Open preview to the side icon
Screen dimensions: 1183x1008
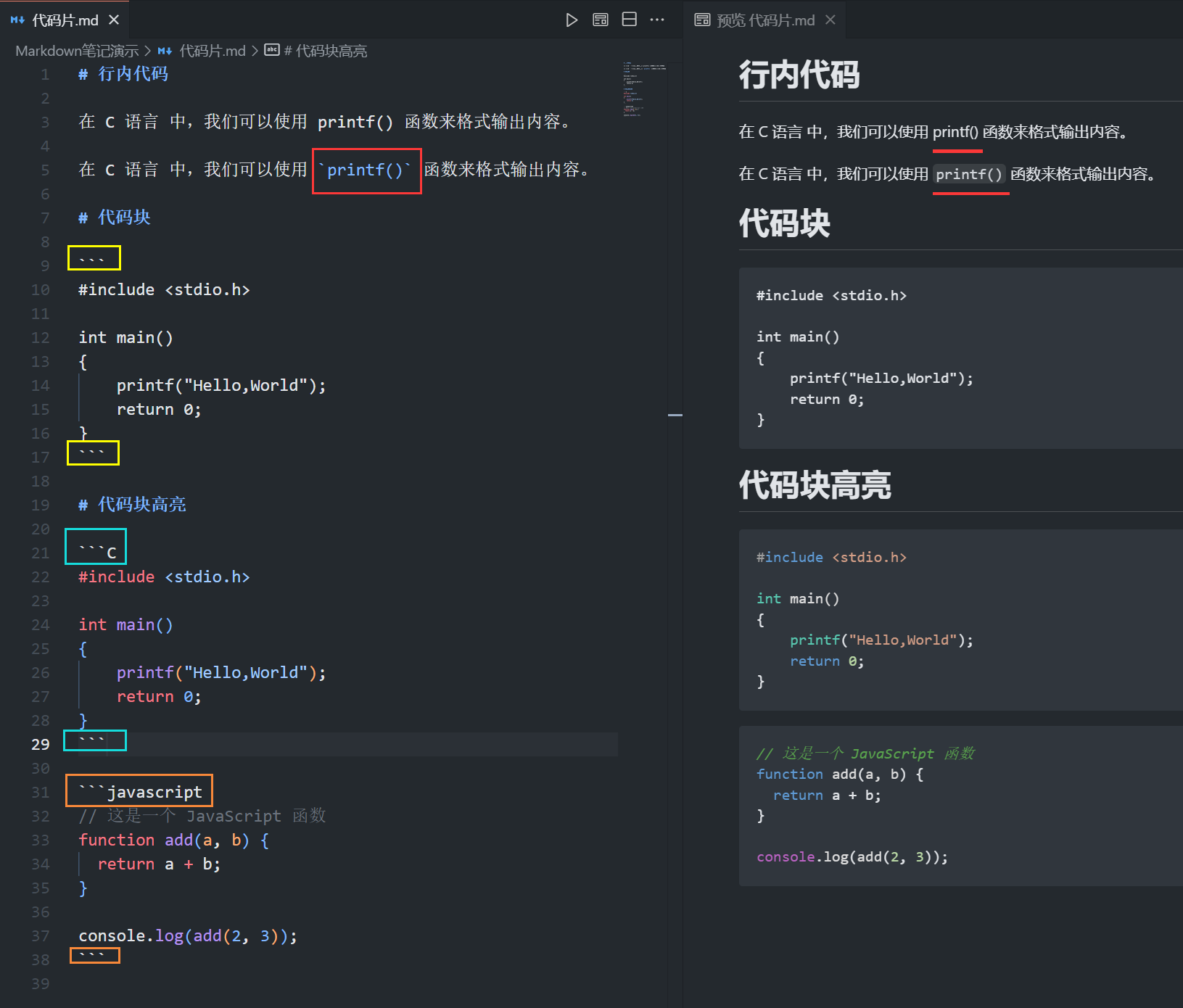[x=601, y=20]
